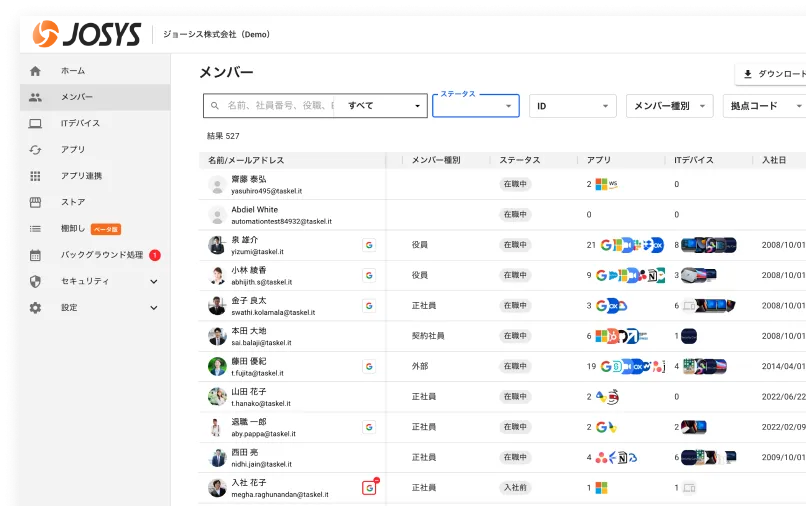Screen dimensions: 806x506
Task: Click the Security shield icon
Action: coord(35,281)
